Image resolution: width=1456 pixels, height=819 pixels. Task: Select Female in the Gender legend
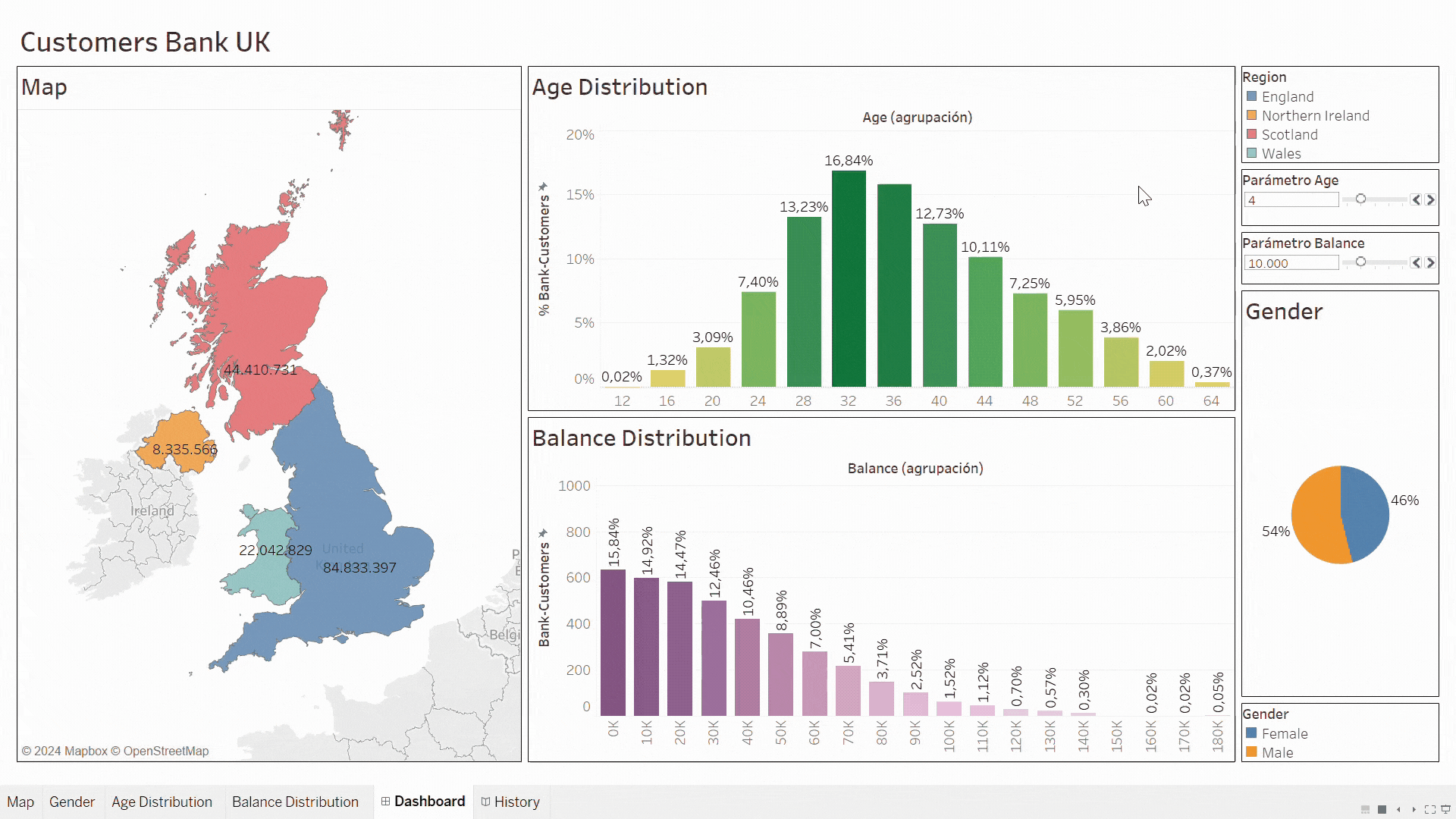tap(1284, 733)
